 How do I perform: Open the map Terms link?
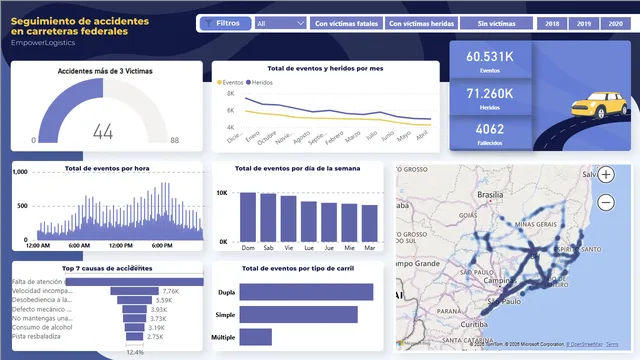[612, 344]
